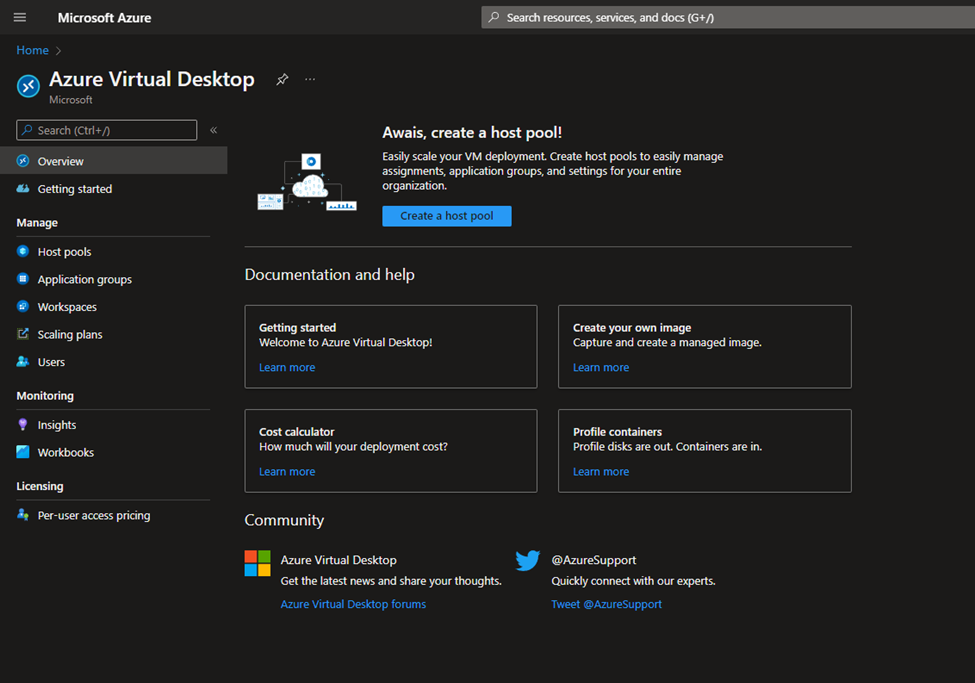This screenshot has width=975, height=683.
Task: Collapse the left sidebar with double chevron
Action: pyautogui.click(x=213, y=130)
